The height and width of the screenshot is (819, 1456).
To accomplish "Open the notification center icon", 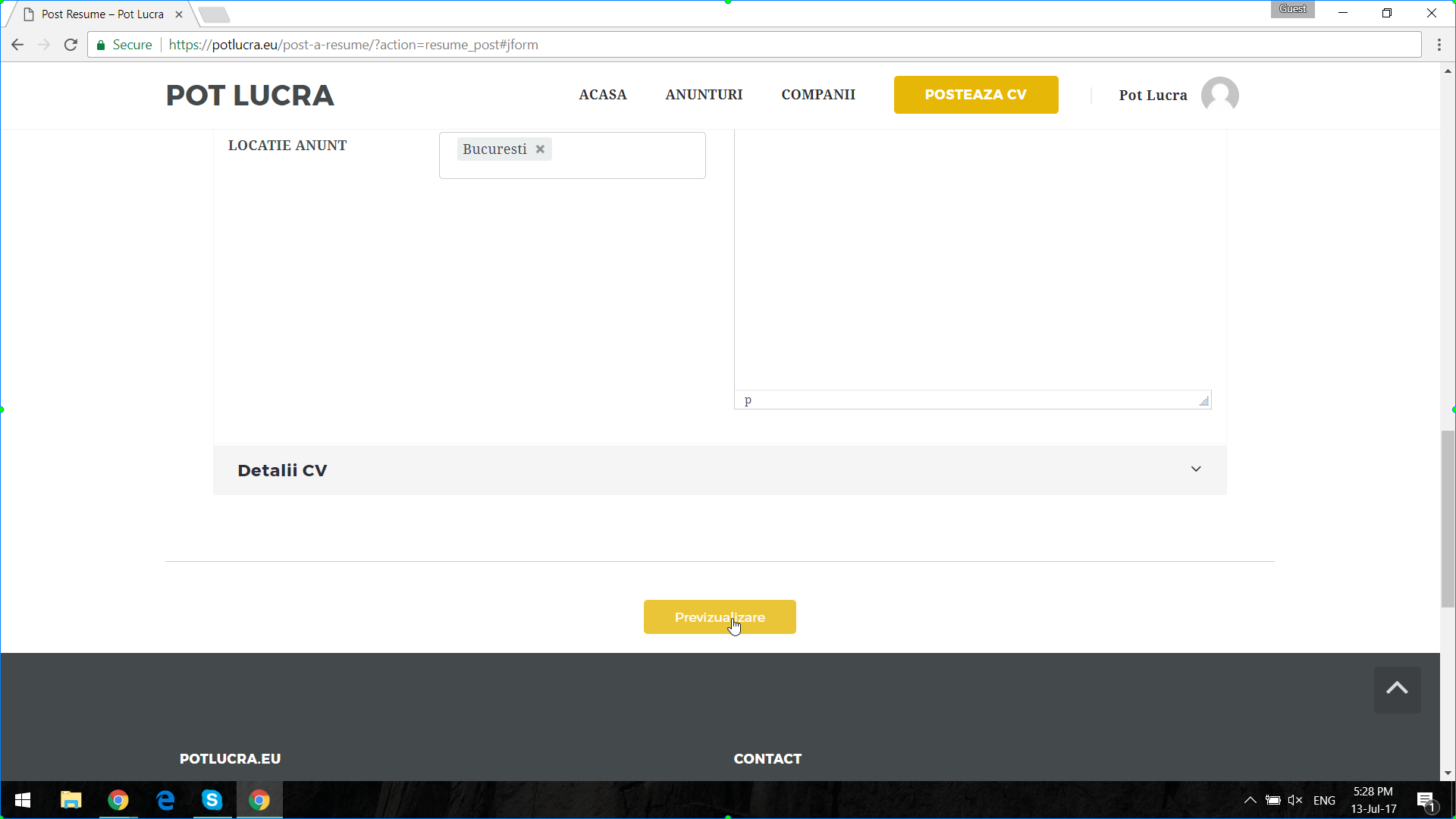I will [x=1425, y=800].
